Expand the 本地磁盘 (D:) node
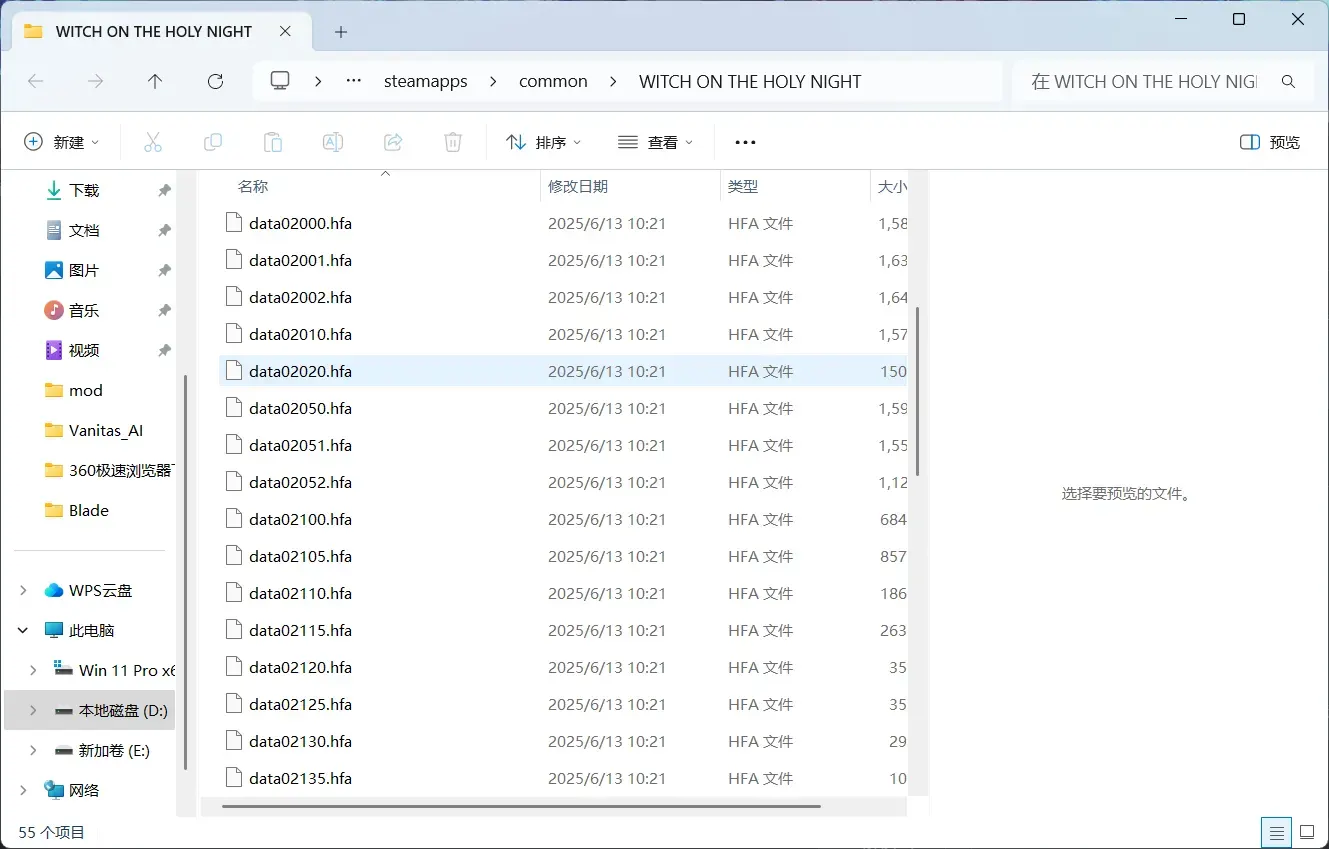The width and height of the screenshot is (1329, 849). click(33, 710)
